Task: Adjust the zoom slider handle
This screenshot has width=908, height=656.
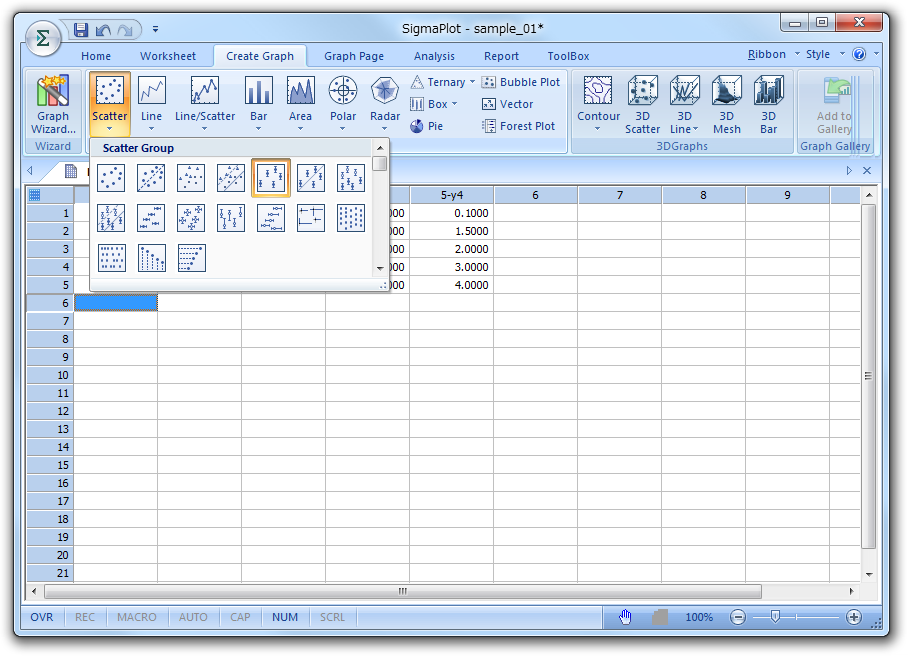Action: point(775,617)
